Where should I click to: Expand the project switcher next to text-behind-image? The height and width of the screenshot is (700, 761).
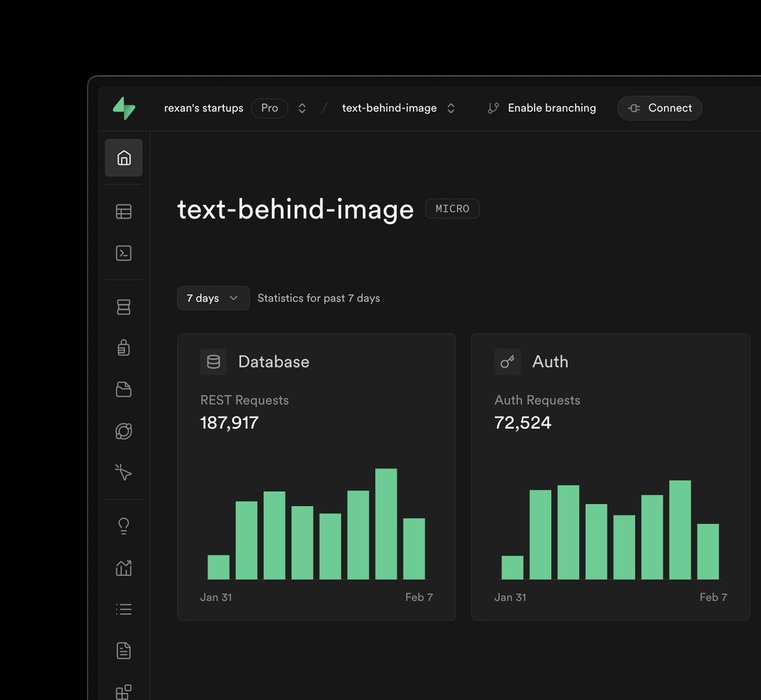(x=451, y=108)
